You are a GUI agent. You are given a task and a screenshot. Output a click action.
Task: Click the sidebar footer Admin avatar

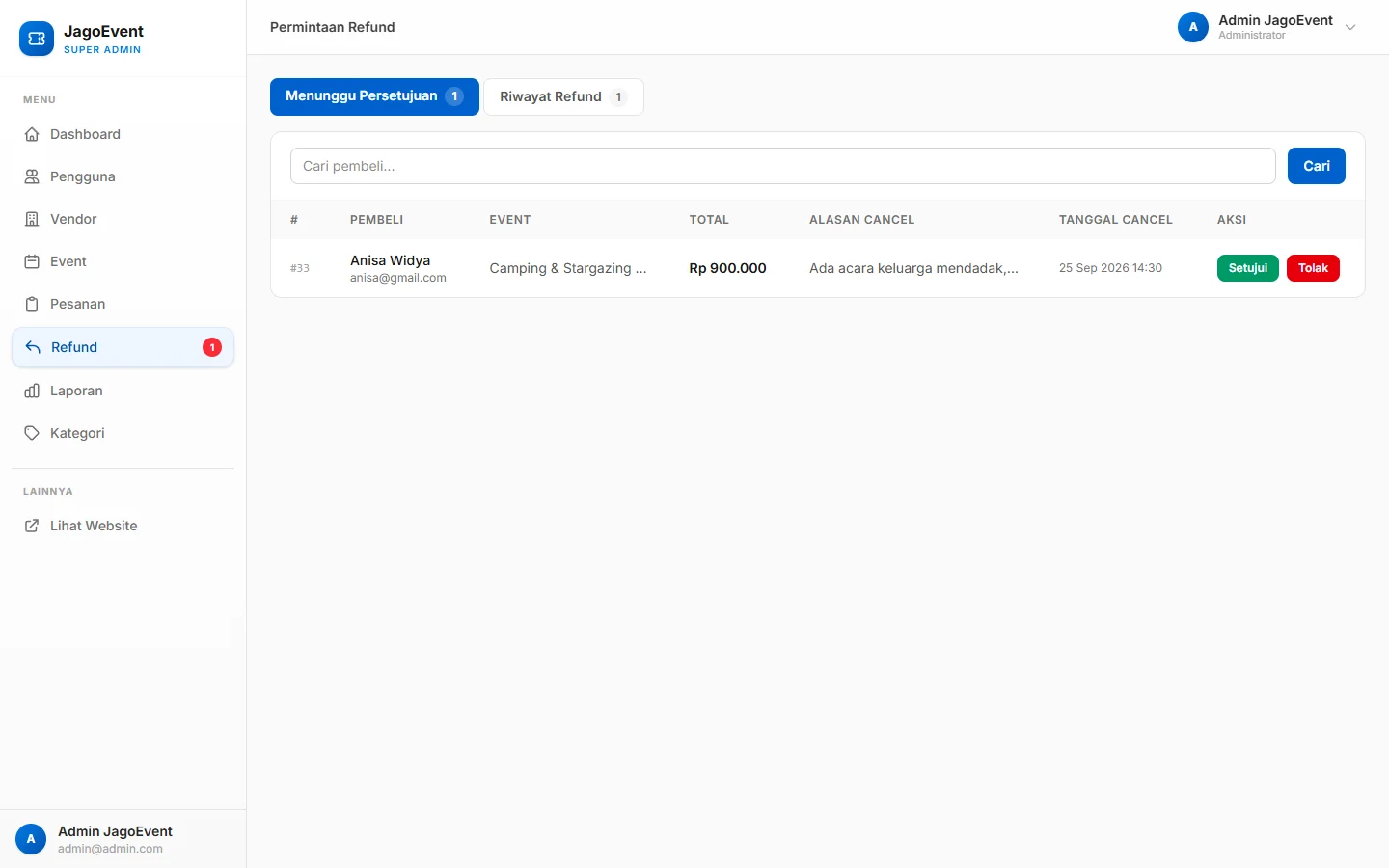pos(31,839)
